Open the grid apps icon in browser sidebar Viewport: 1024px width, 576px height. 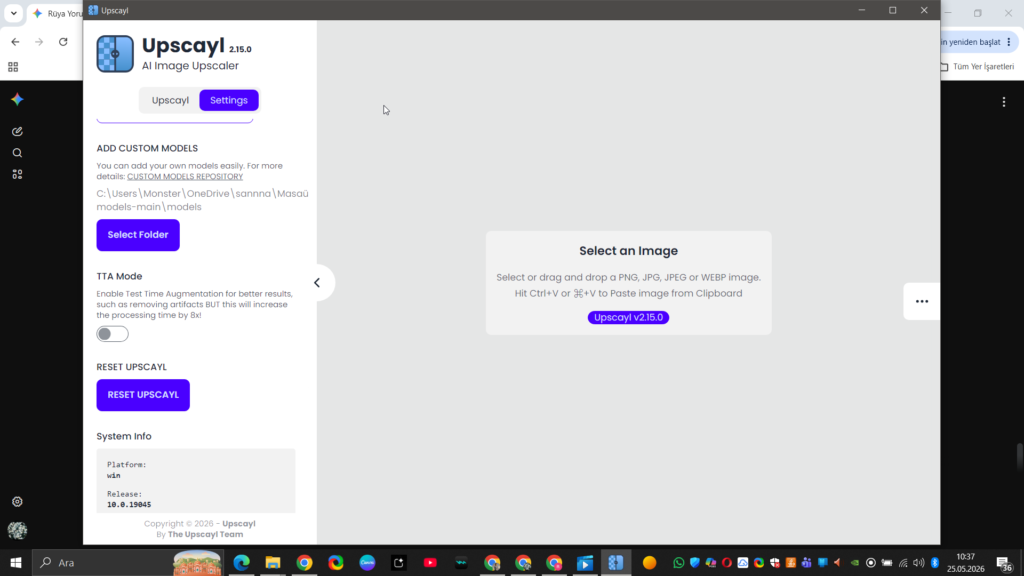click(18, 174)
